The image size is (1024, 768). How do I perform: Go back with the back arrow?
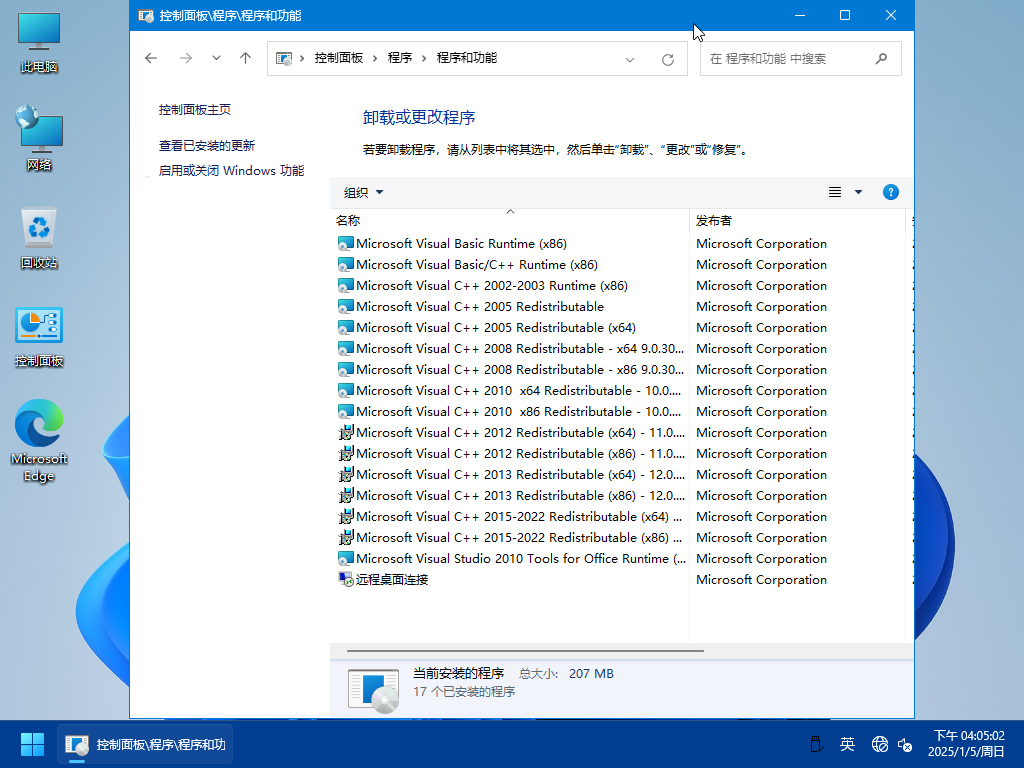pyautogui.click(x=151, y=58)
